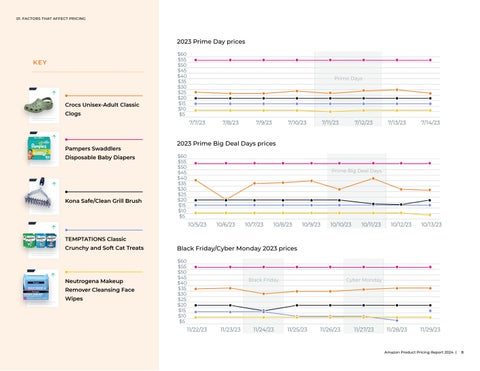
Task: Click the yellow Neutrogena point at 10/13/23
Action: (x=430, y=215)
